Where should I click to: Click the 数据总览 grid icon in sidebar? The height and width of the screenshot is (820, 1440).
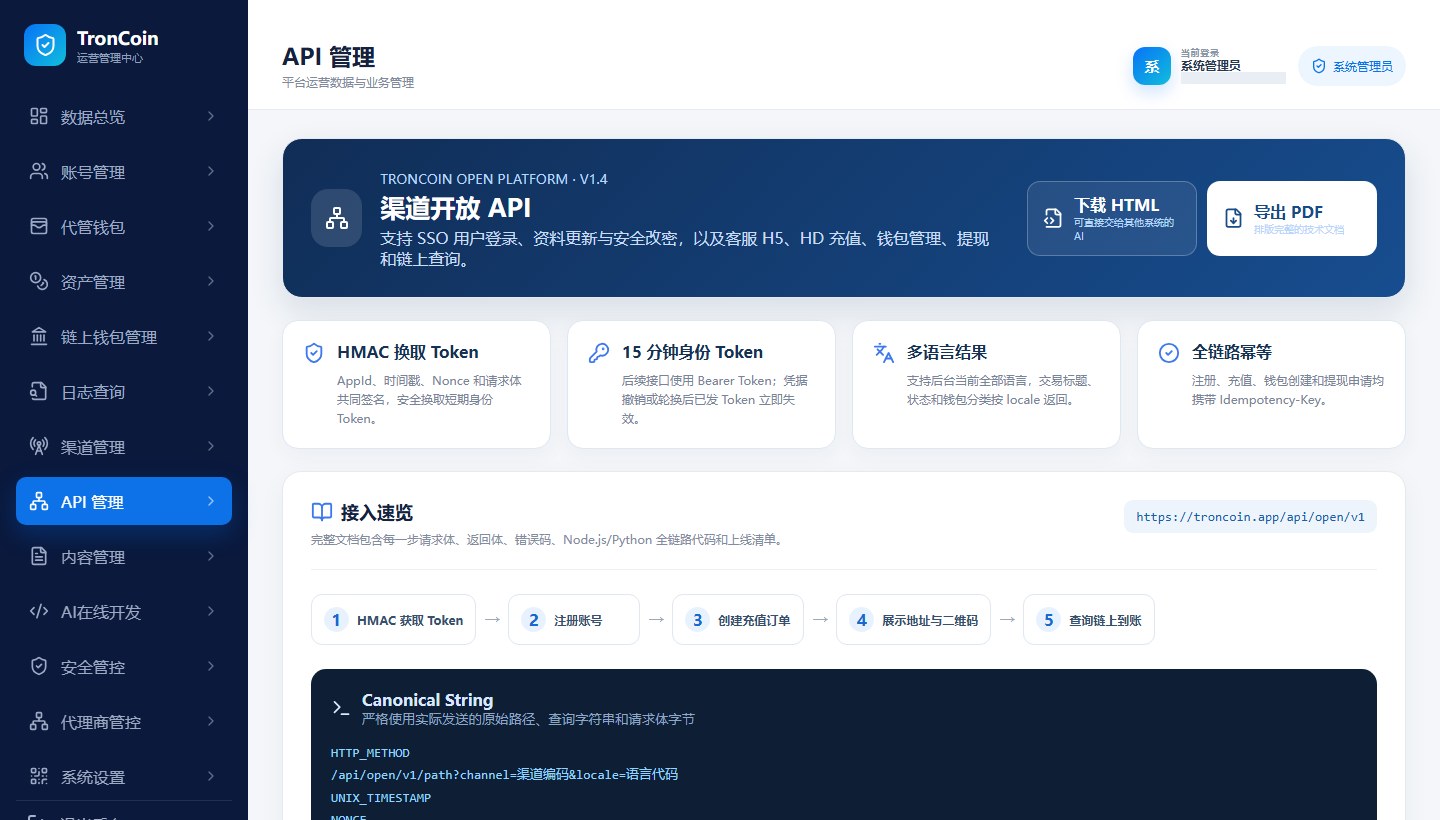tap(39, 116)
